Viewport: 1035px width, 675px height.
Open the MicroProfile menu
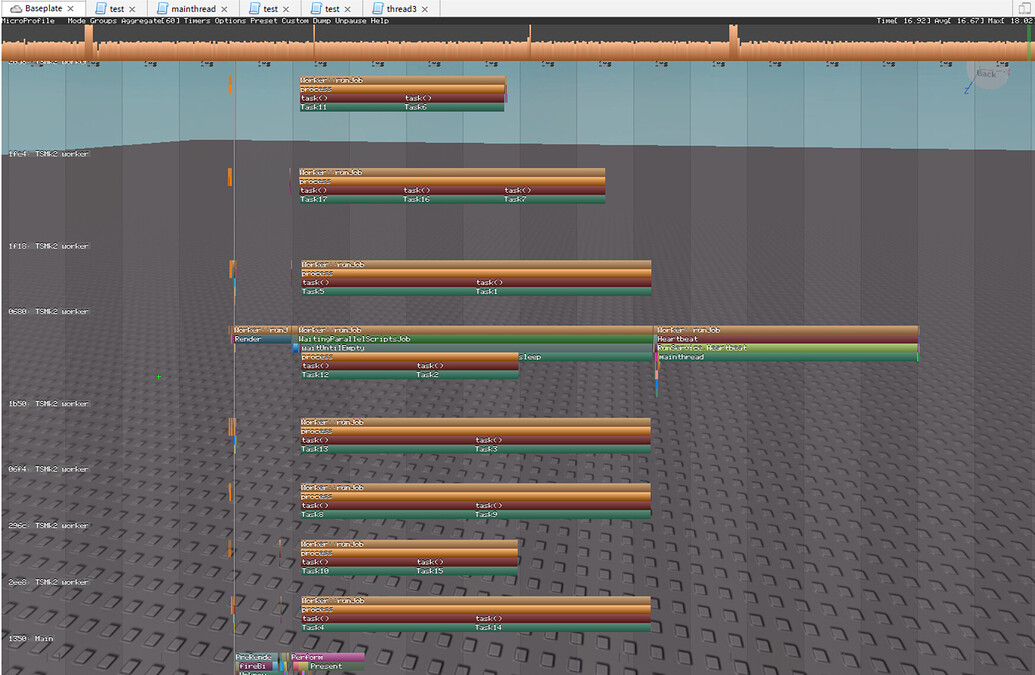(x=28, y=20)
